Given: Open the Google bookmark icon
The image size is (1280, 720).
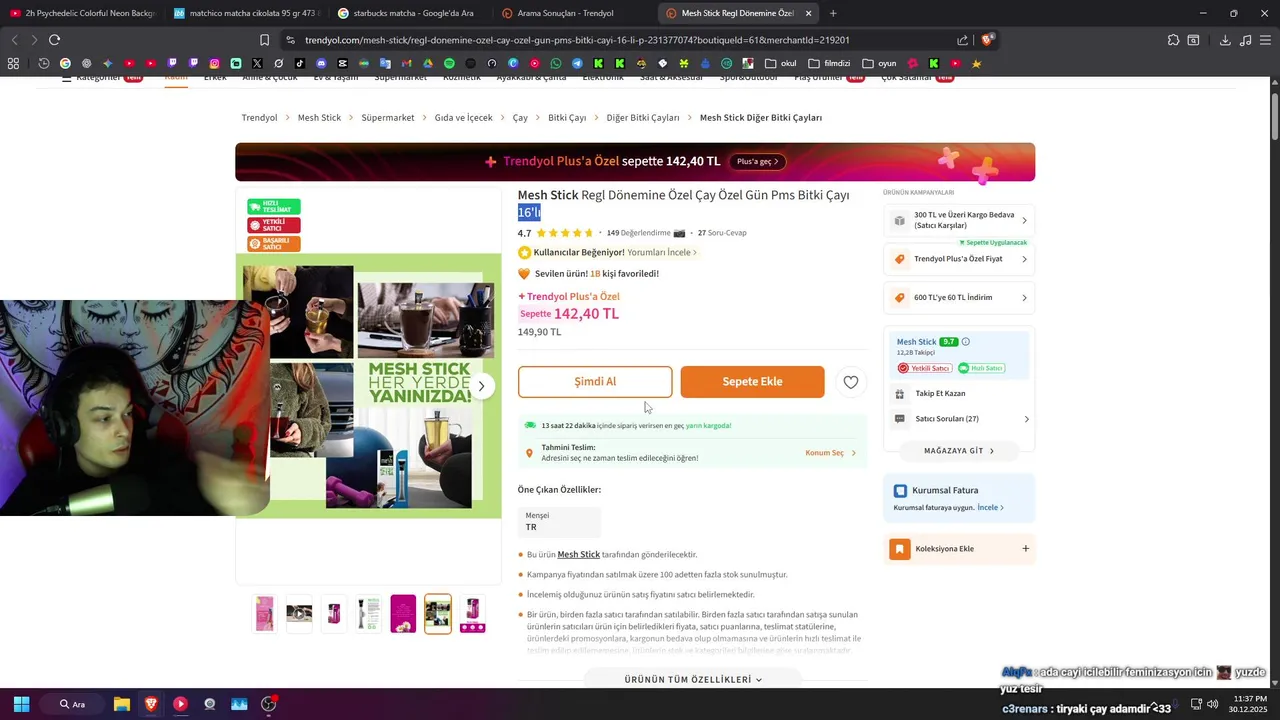Looking at the screenshot, I should (x=65, y=63).
